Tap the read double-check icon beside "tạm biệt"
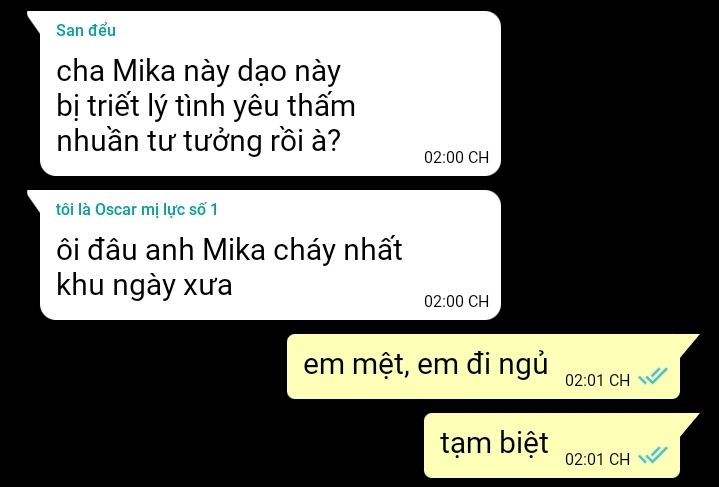This screenshot has height=487, width=719. [653, 455]
